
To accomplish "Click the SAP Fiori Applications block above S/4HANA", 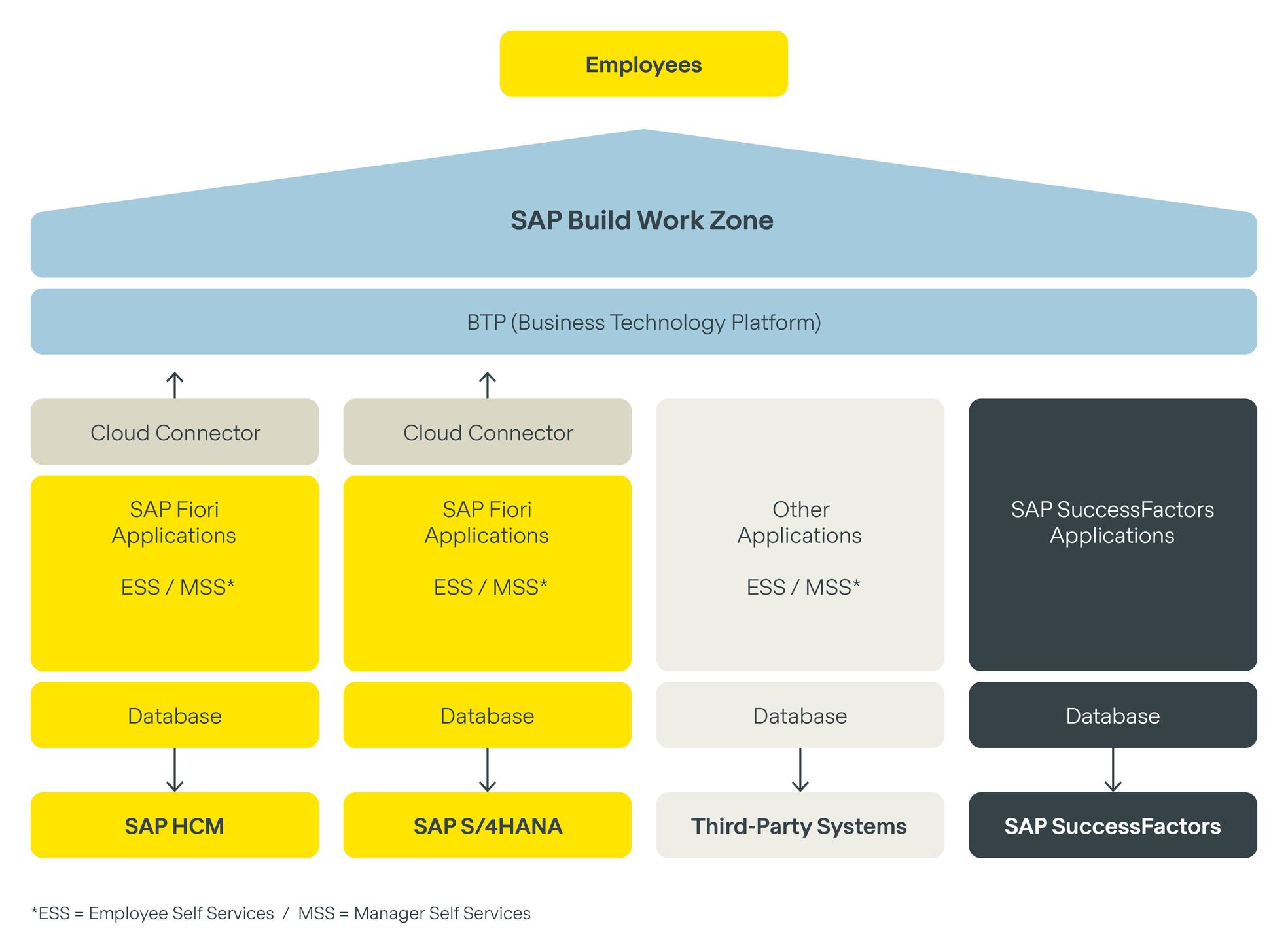I will pos(487,535).
